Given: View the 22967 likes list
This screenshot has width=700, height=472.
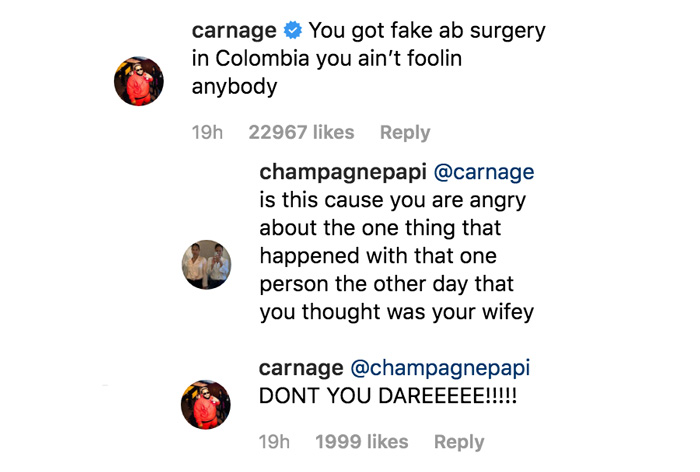Looking at the screenshot, I should pos(301,133).
